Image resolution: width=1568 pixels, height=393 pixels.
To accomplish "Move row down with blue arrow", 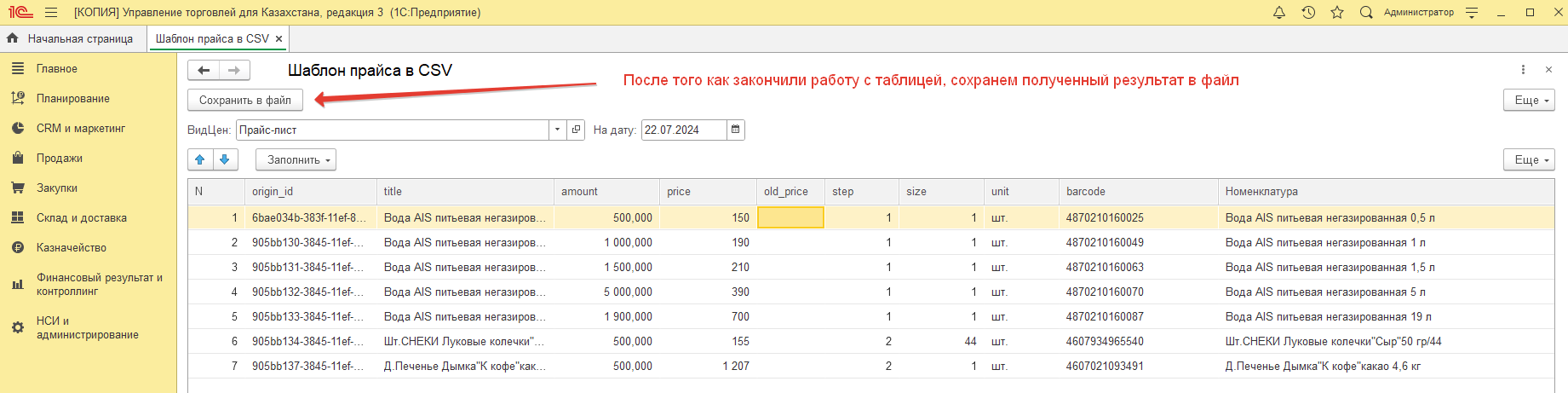I will pos(224,159).
